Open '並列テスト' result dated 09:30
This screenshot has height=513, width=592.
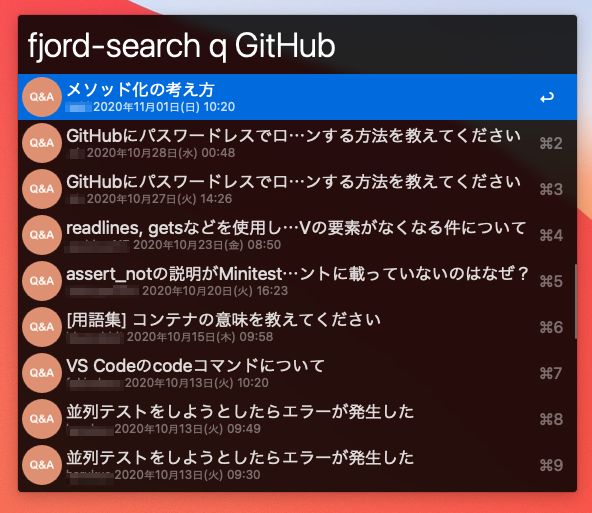tap(297, 465)
